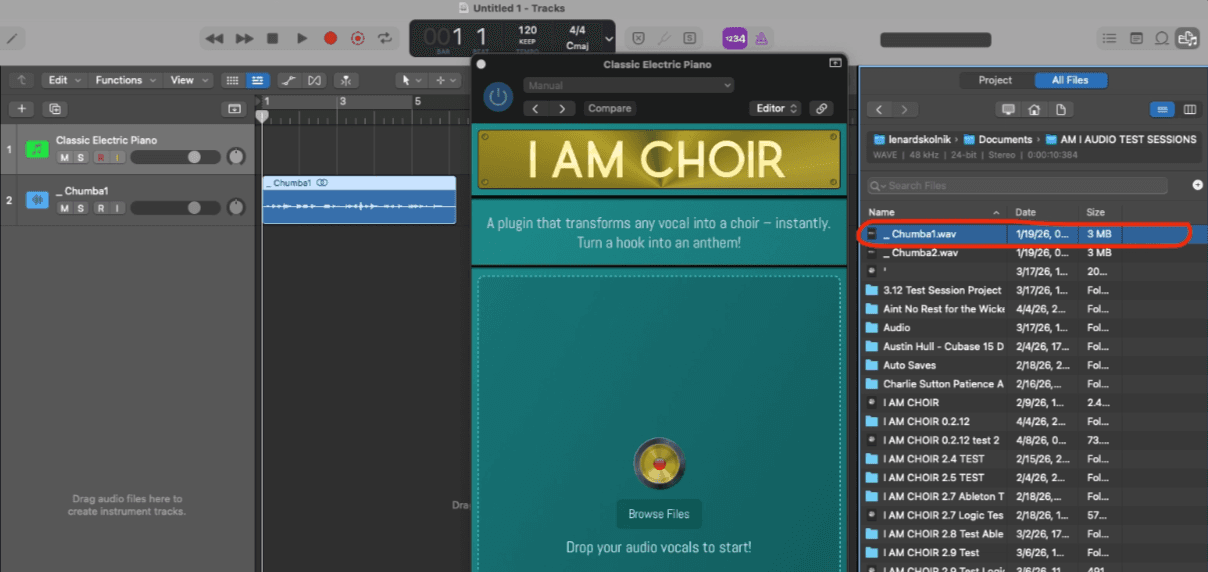Click Classic Electric Piano volume slider
The image size is (1208, 572).
[x=174, y=157]
